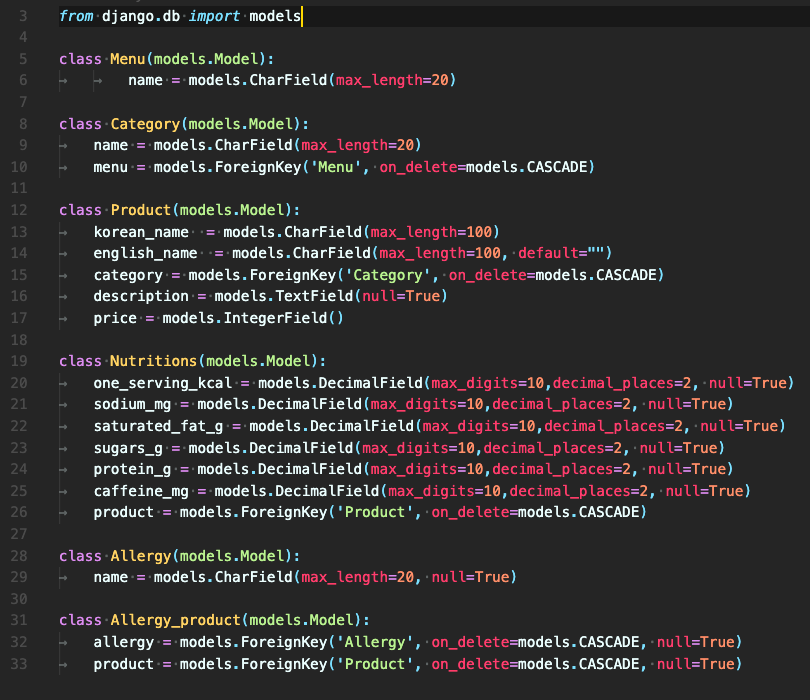Image resolution: width=810 pixels, height=700 pixels.
Task: Click the english_name field name
Action: click(x=145, y=253)
